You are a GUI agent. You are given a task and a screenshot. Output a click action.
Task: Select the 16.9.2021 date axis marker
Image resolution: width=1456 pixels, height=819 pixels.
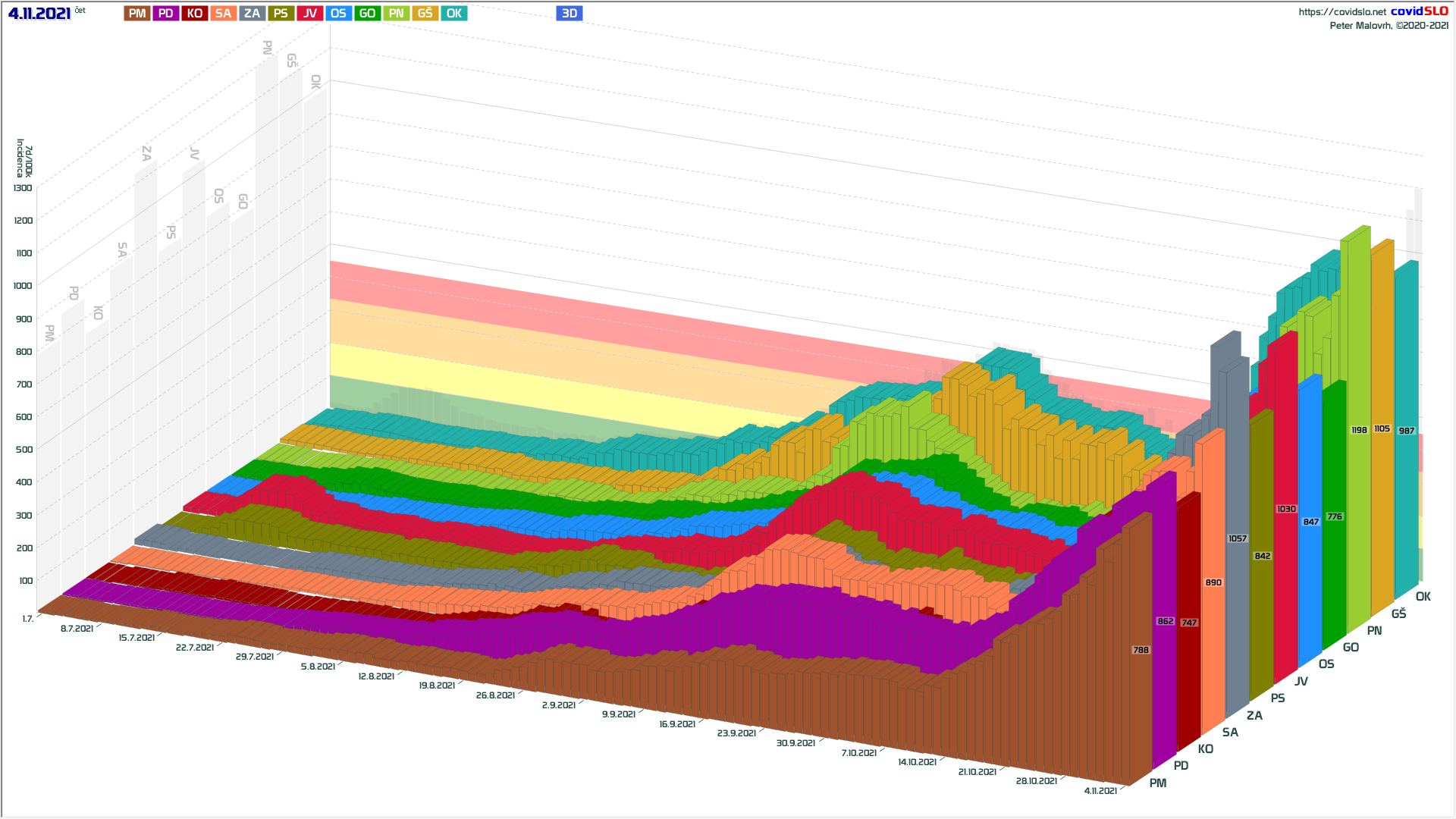(x=677, y=724)
